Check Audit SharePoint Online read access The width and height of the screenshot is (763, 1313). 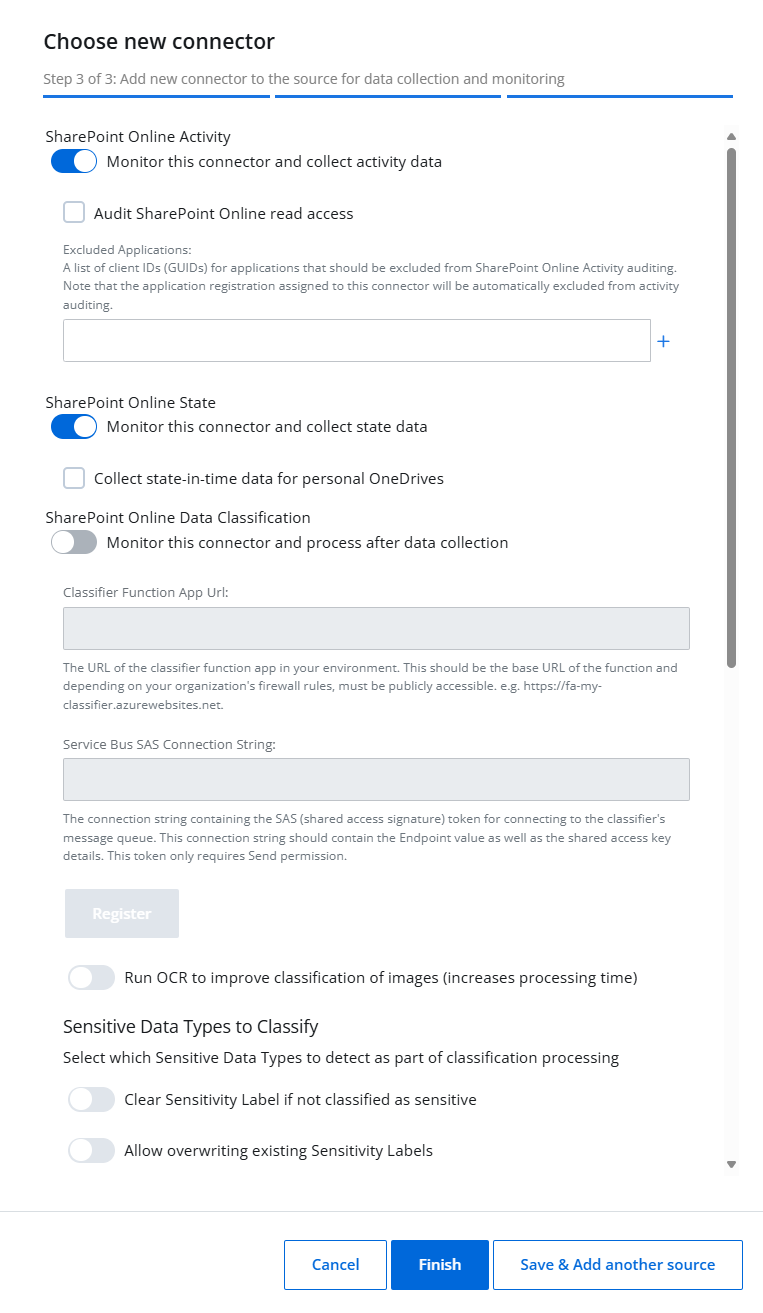point(74,212)
